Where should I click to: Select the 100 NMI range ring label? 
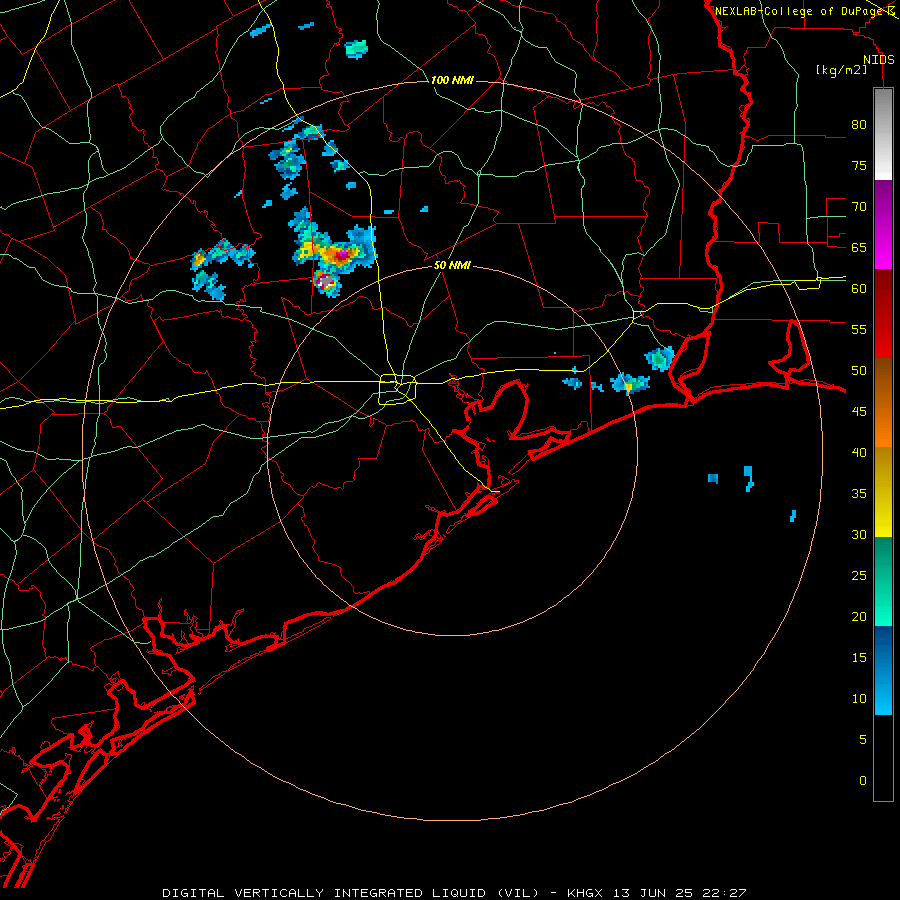coord(452,80)
